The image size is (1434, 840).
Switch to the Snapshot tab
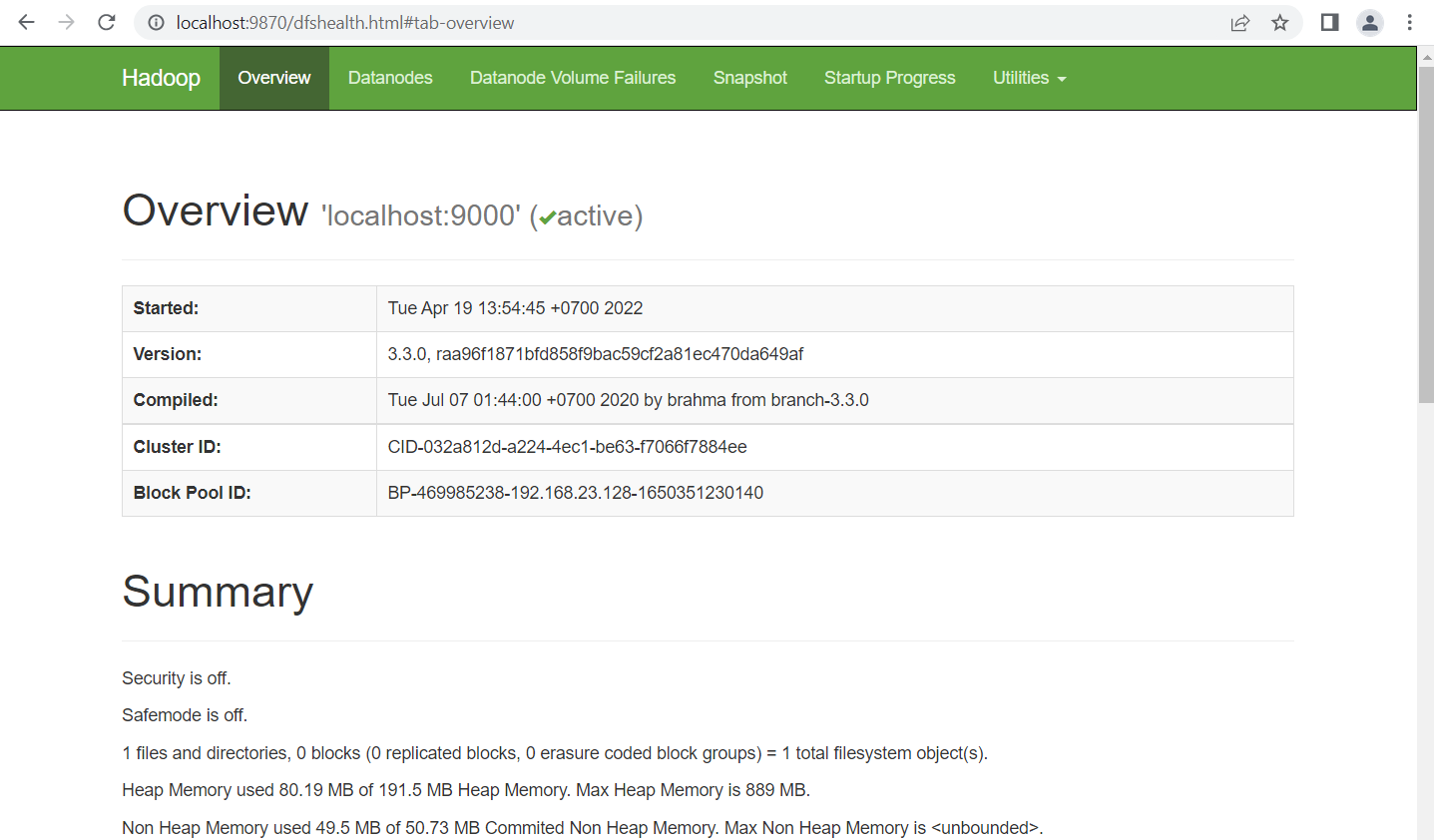(x=749, y=78)
